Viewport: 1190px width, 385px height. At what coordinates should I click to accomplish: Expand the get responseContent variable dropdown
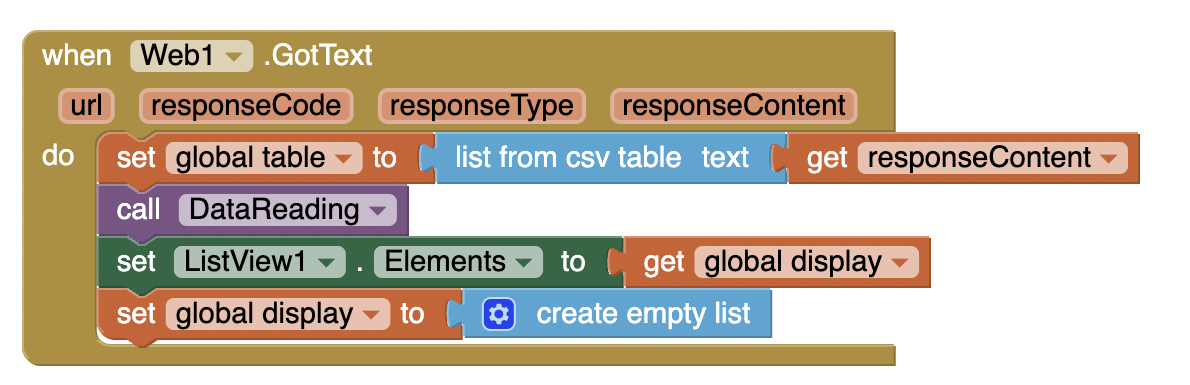(992, 158)
